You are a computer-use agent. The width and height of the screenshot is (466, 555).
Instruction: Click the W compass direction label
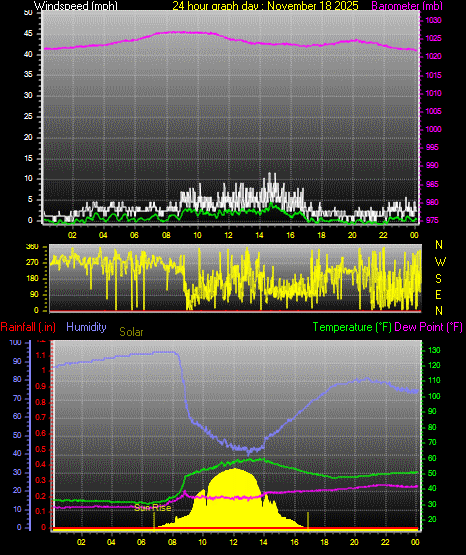point(440,262)
